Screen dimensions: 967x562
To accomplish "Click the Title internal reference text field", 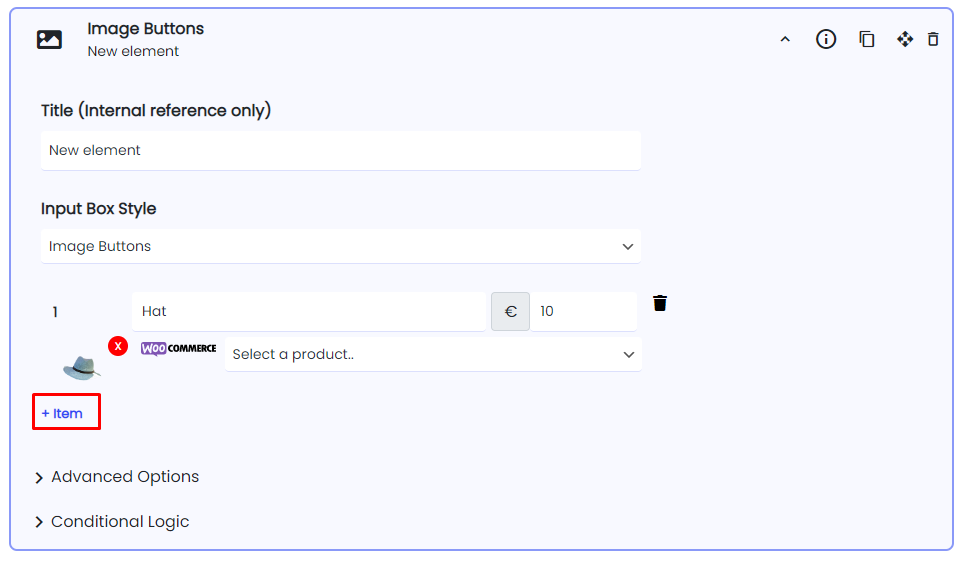I will (341, 151).
